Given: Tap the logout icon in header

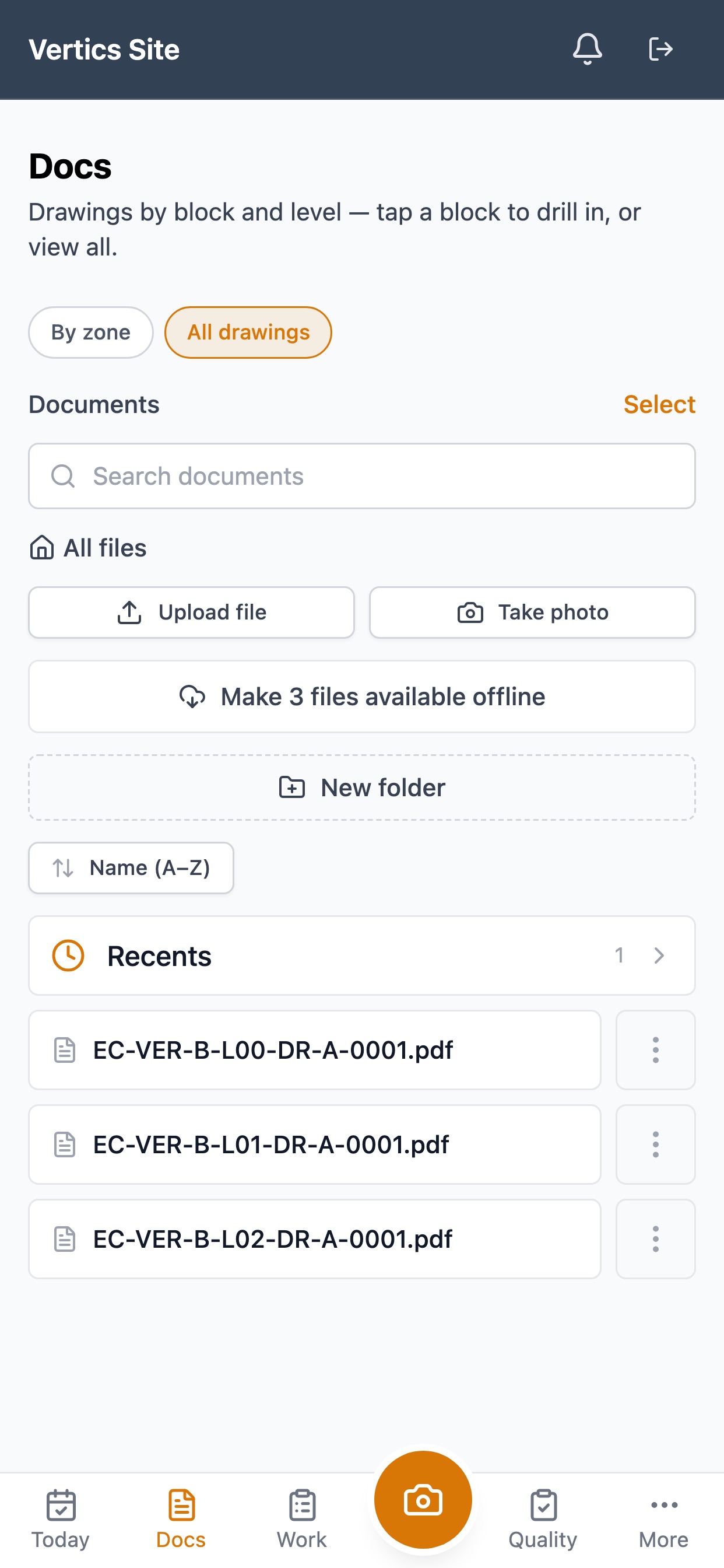Looking at the screenshot, I should (x=660, y=50).
